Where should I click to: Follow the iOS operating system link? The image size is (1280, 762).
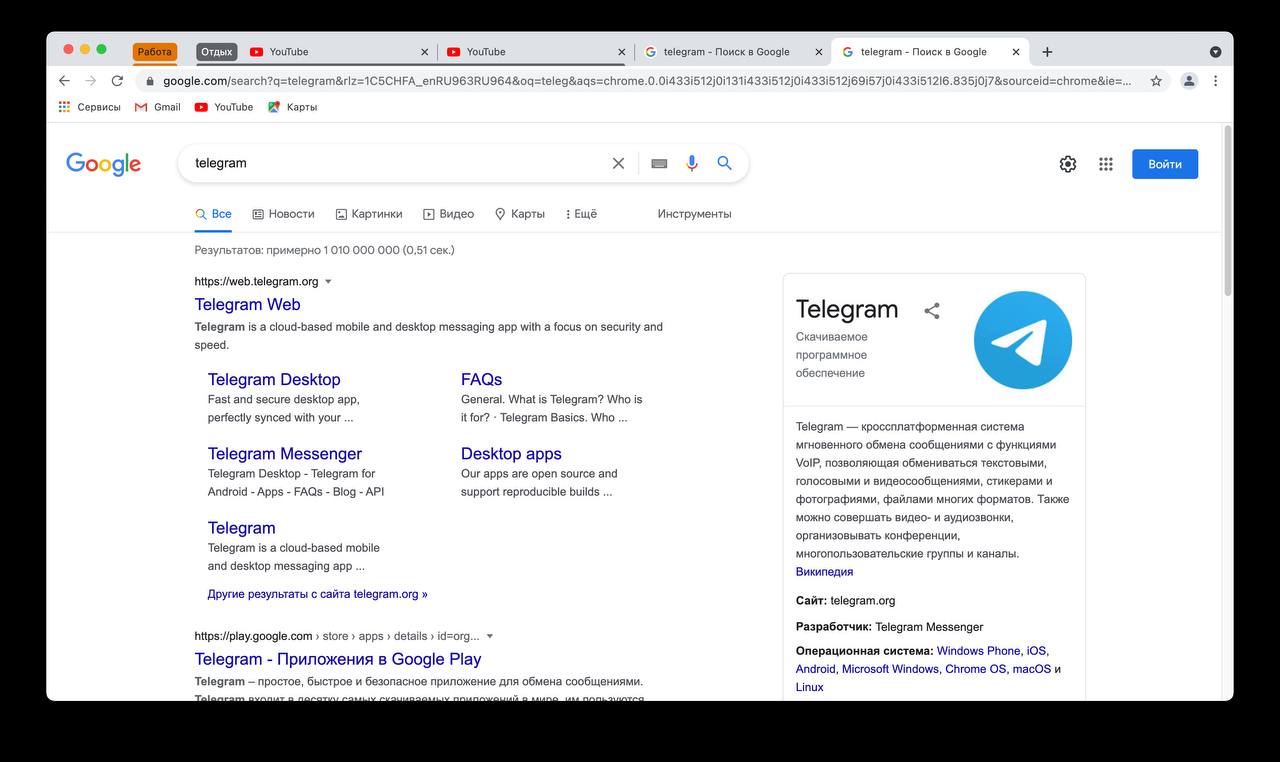[1036, 651]
